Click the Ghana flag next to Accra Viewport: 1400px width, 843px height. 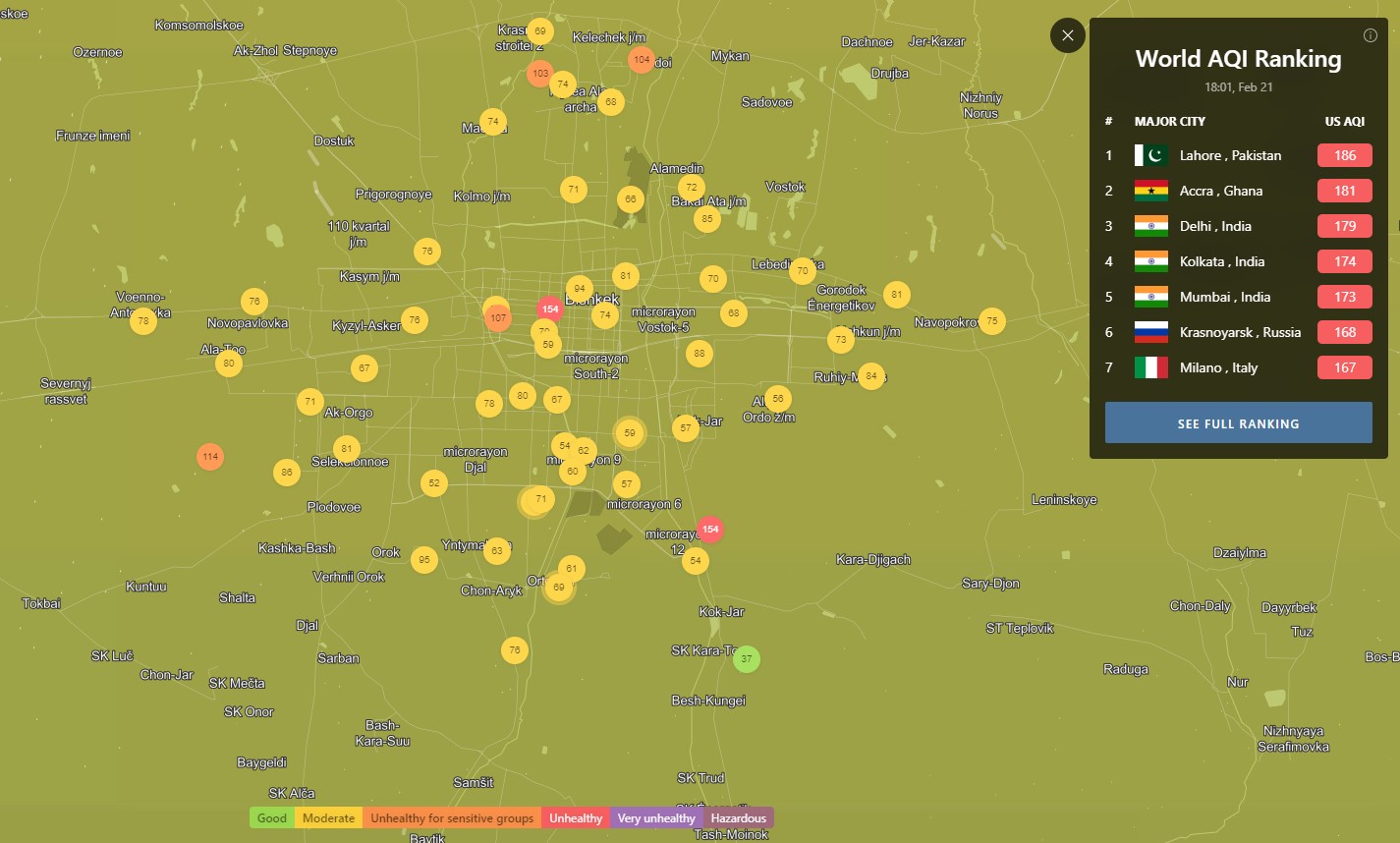(x=1150, y=191)
